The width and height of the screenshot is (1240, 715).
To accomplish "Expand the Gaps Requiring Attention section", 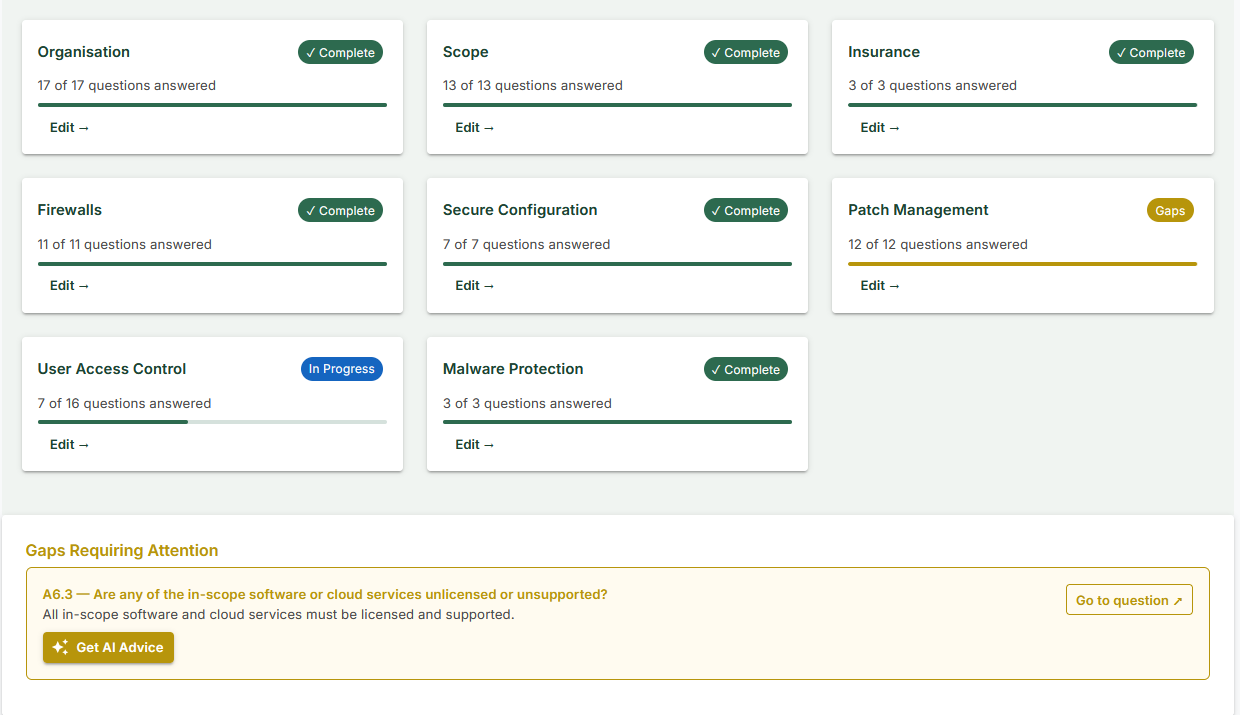I will click(122, 550).
